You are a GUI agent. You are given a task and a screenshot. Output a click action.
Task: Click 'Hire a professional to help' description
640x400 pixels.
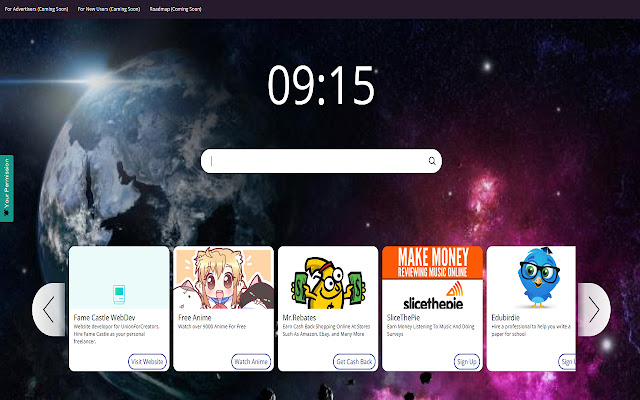tap(531, 330)
